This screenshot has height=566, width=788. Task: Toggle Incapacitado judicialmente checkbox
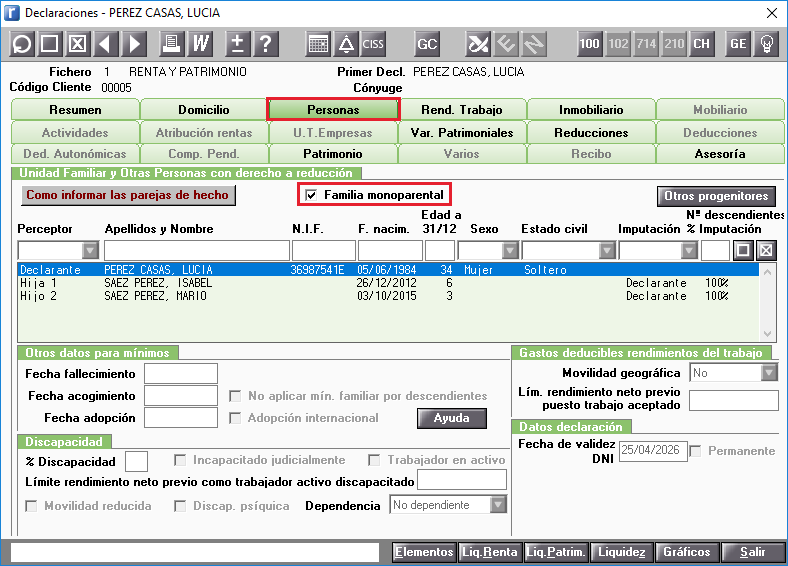coord(179,460)
